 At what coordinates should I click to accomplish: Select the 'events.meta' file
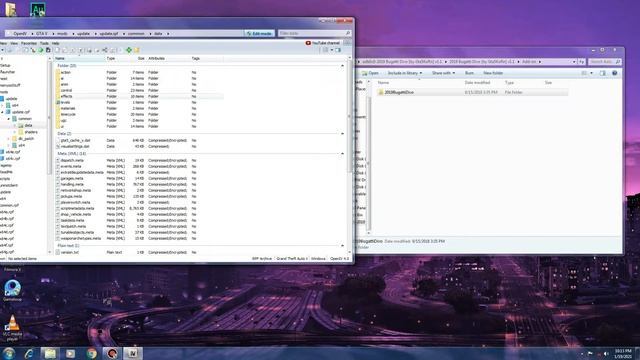(x=139, y=167)
